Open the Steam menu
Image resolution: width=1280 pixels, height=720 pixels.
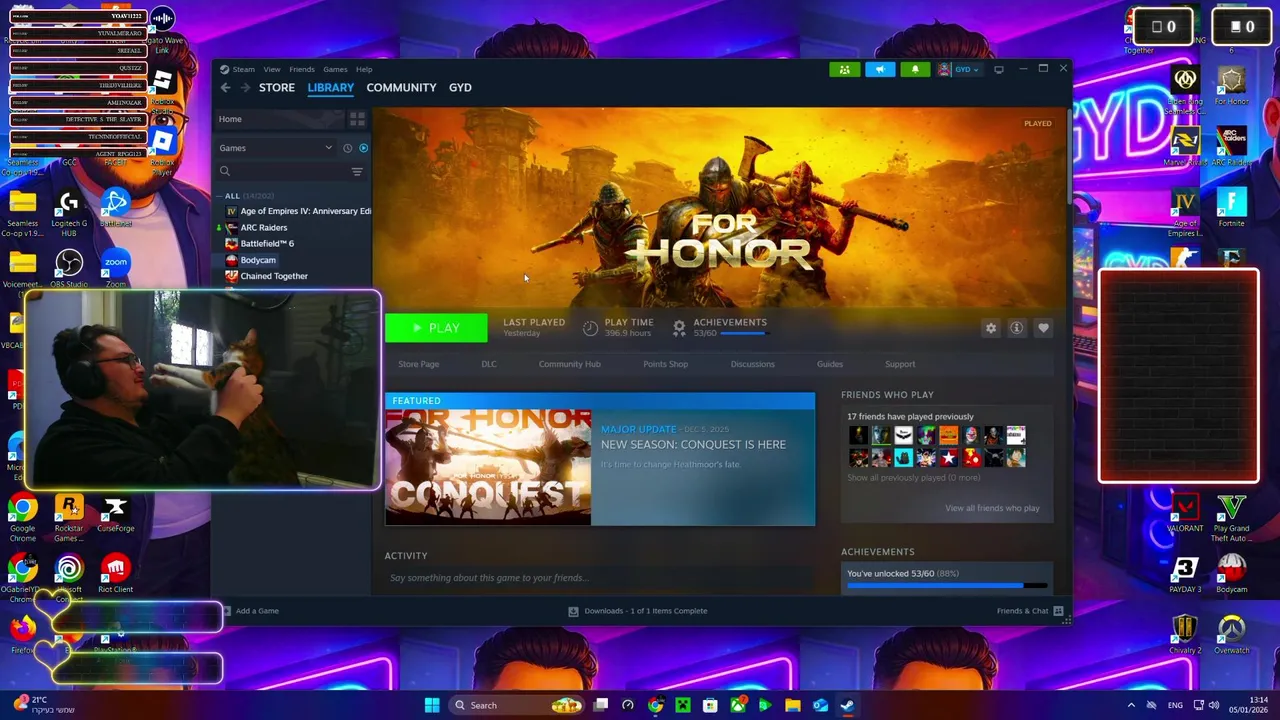243,69
